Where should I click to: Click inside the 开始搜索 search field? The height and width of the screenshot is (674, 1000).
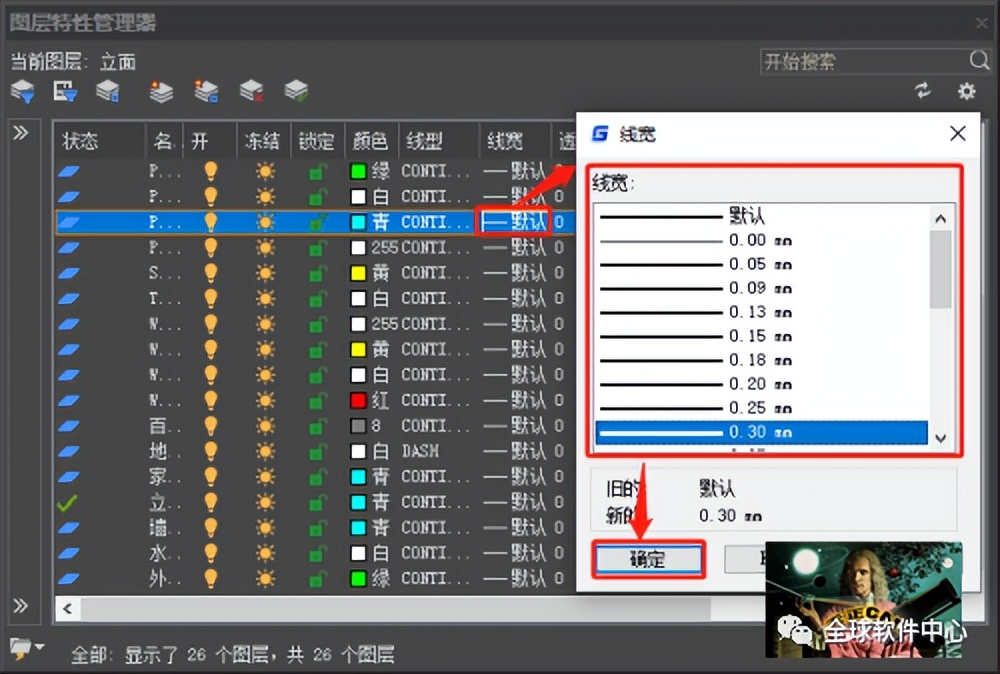pyautogui.click(x=860, y=61)
